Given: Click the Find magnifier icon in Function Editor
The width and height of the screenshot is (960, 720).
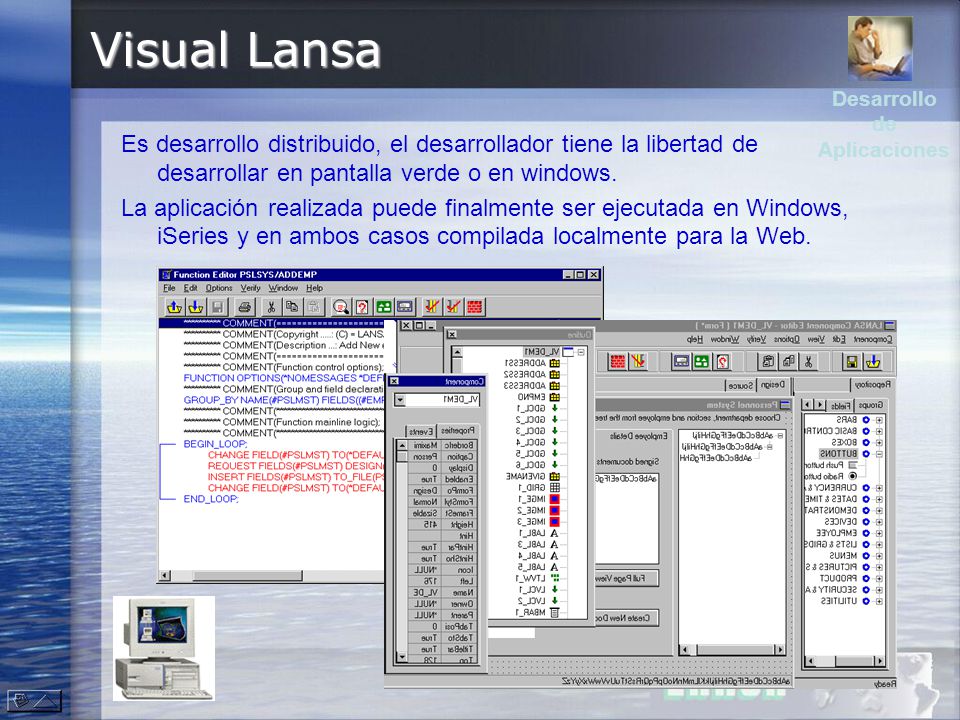Looking at the screenshot, I should [341, 307].
